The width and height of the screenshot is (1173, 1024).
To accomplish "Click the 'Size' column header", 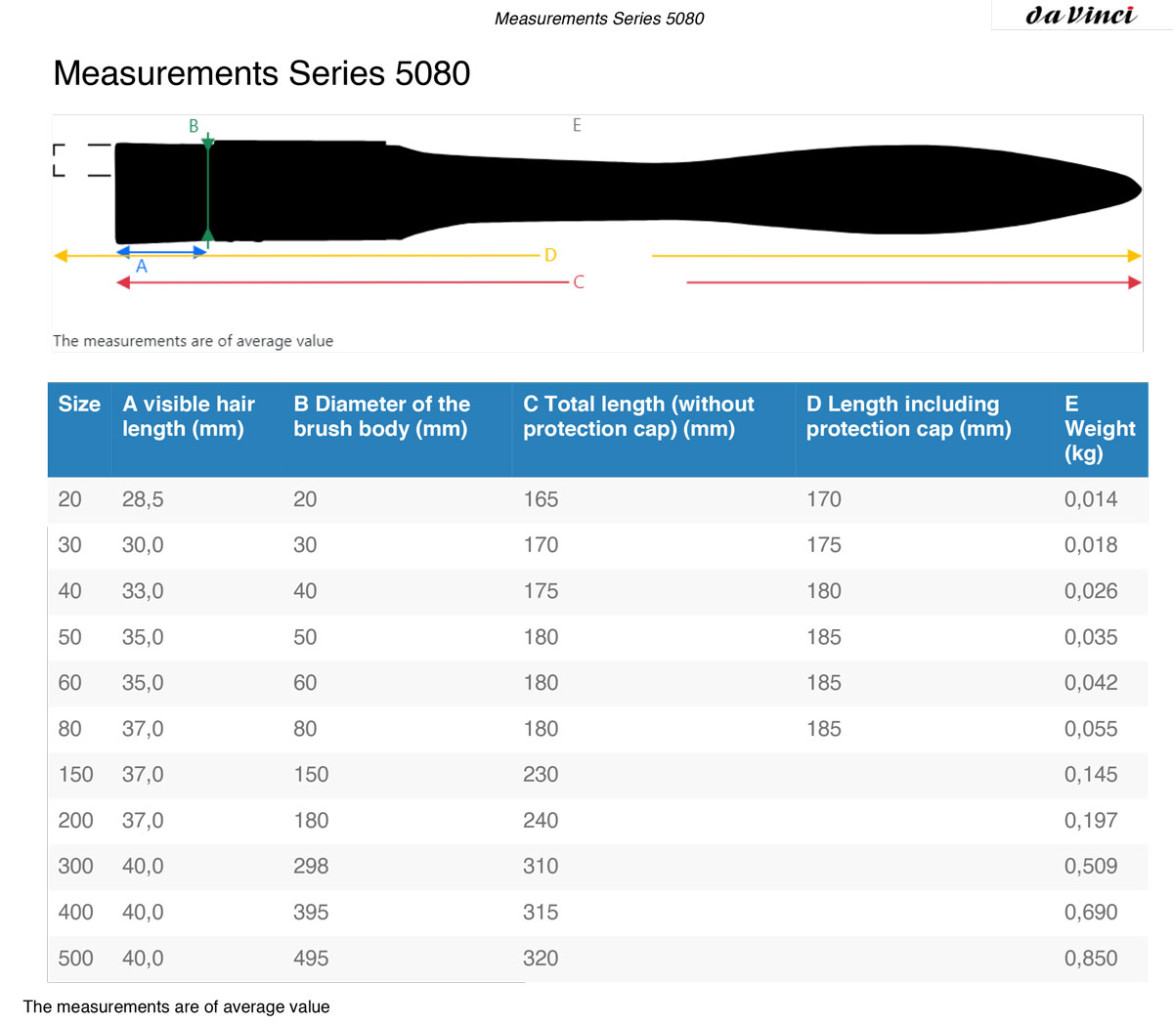I will click(79, 404).
